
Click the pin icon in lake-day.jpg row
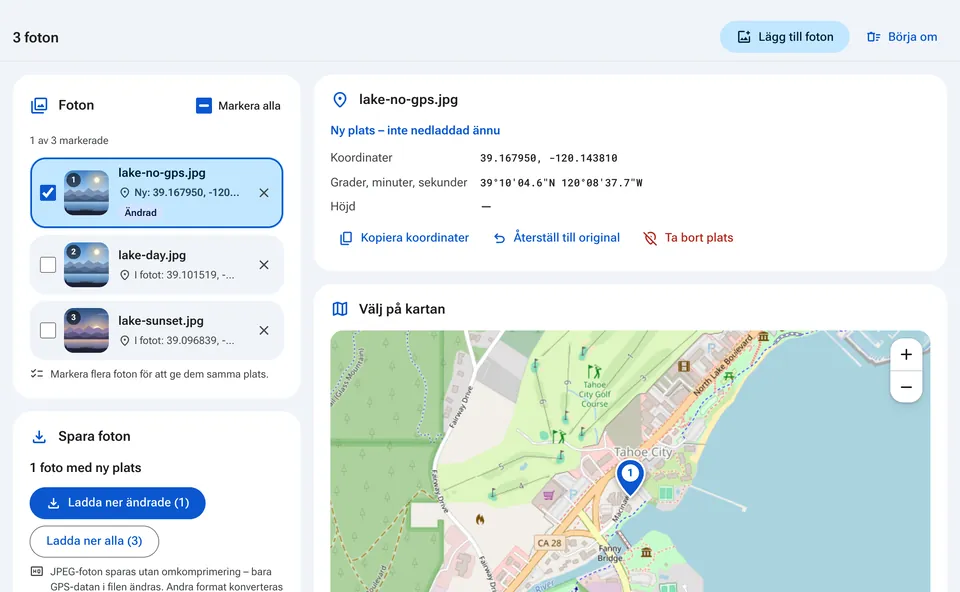click(x=124, y=275)
